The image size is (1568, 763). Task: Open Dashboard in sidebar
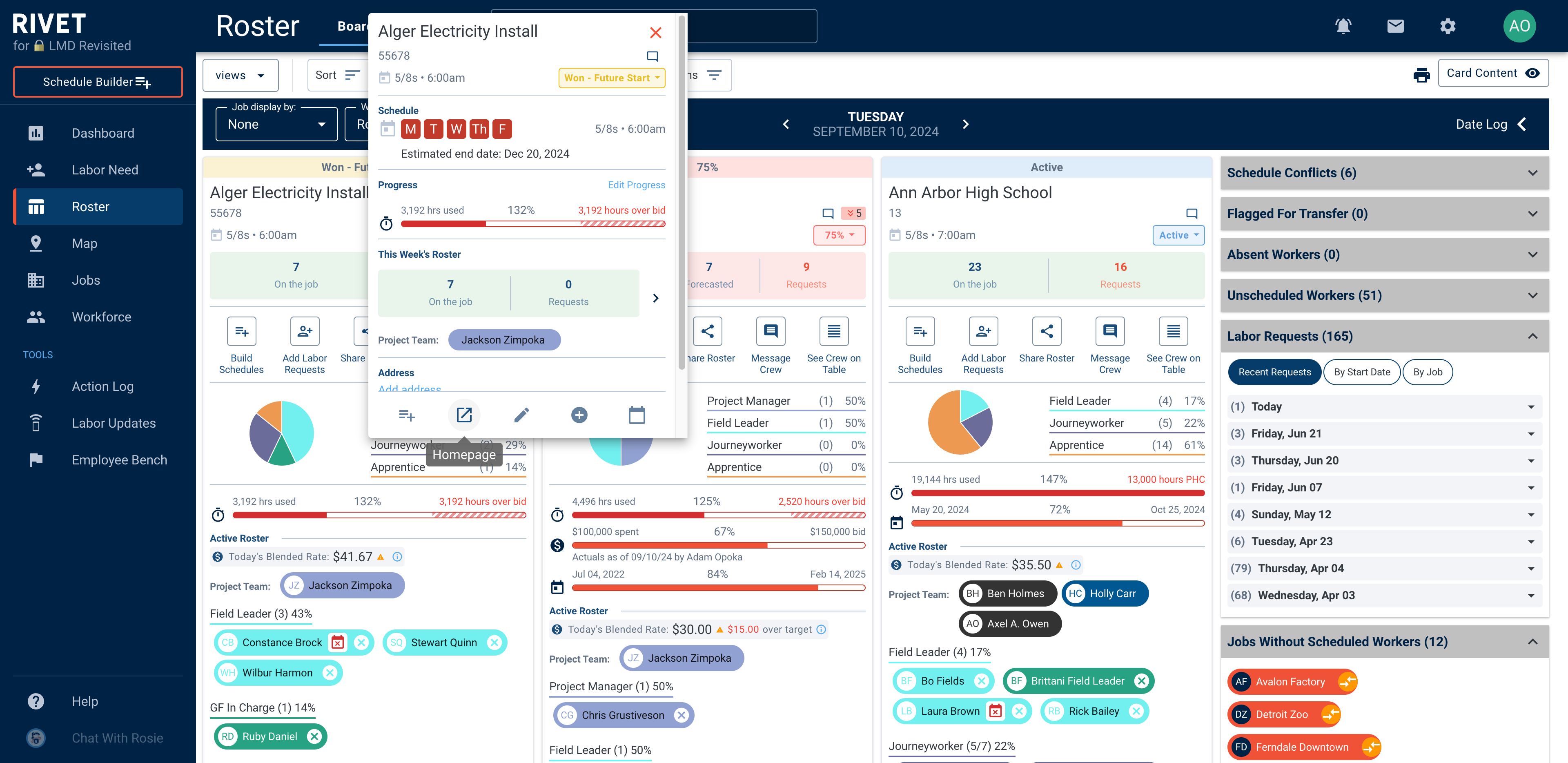click(98, 133)
